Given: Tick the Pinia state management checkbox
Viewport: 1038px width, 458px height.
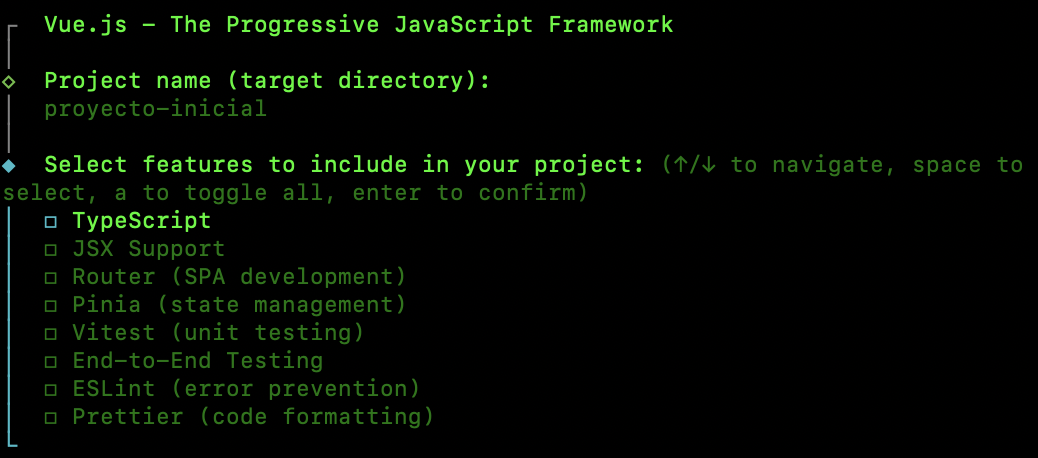Looking at the screenshot, I should tap(51, 306).
